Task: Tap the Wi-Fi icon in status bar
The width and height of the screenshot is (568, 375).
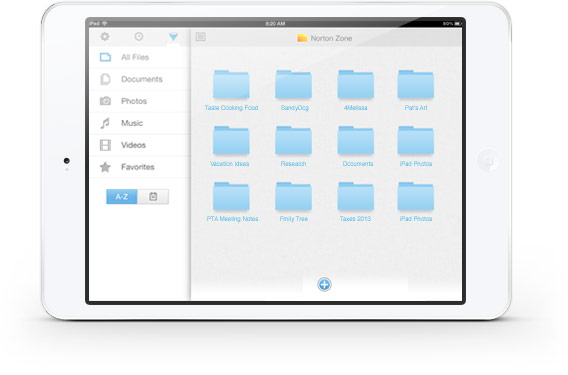Action: 105,24
